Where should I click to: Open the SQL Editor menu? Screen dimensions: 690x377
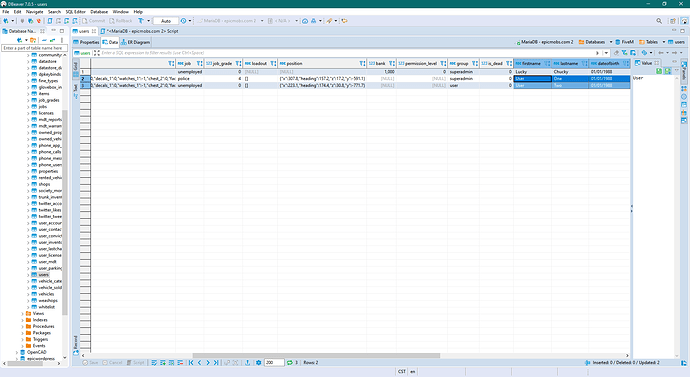coord(75,12)
